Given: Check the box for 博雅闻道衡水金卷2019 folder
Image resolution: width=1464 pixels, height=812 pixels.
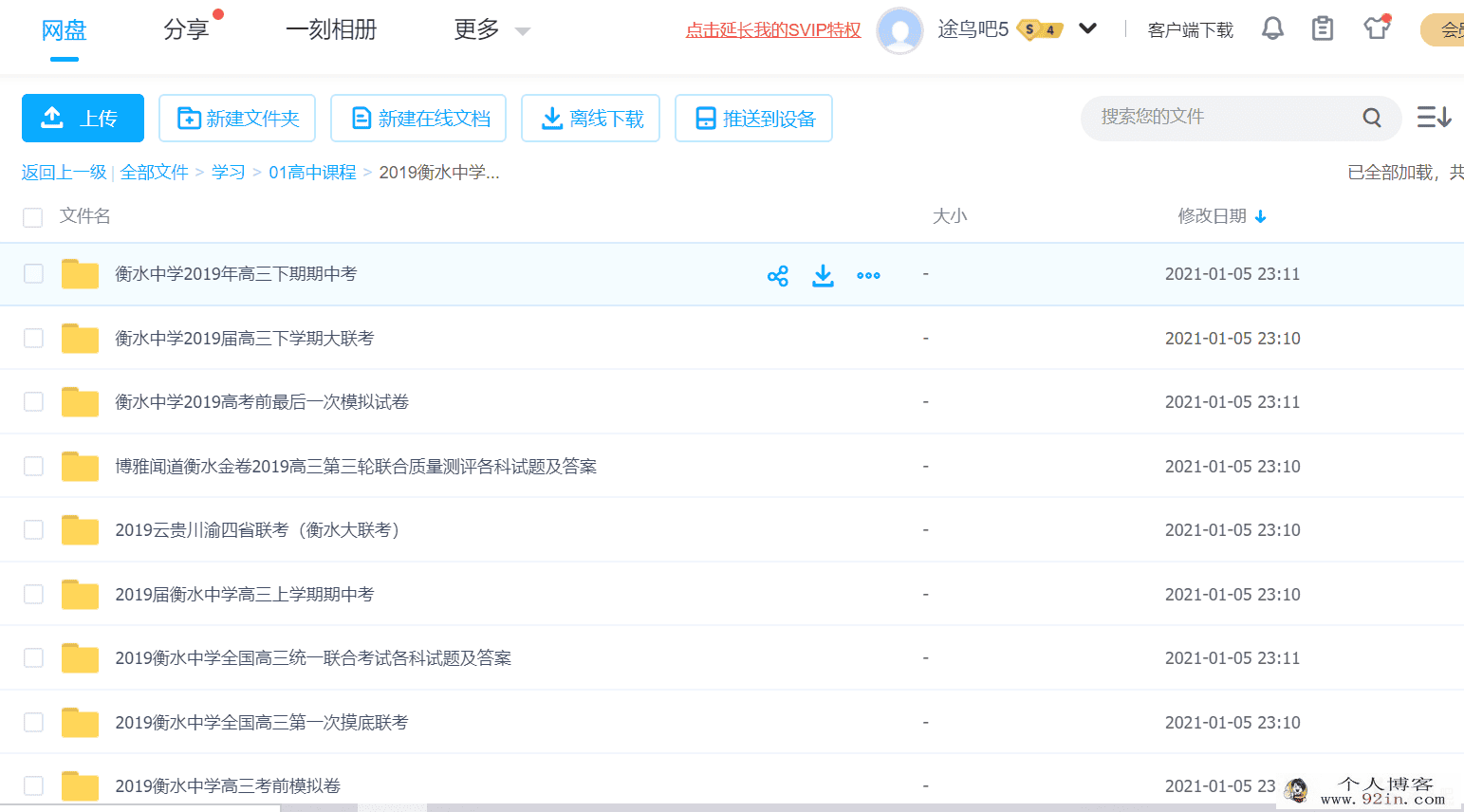Looking at the screenshot, I should (x=33, y=467).
